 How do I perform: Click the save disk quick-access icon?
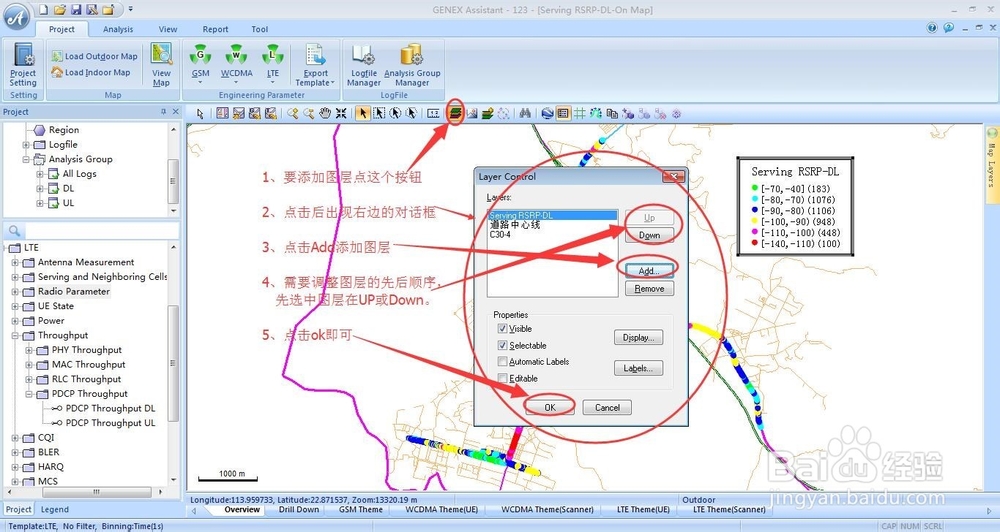click(x=76, y=10)
